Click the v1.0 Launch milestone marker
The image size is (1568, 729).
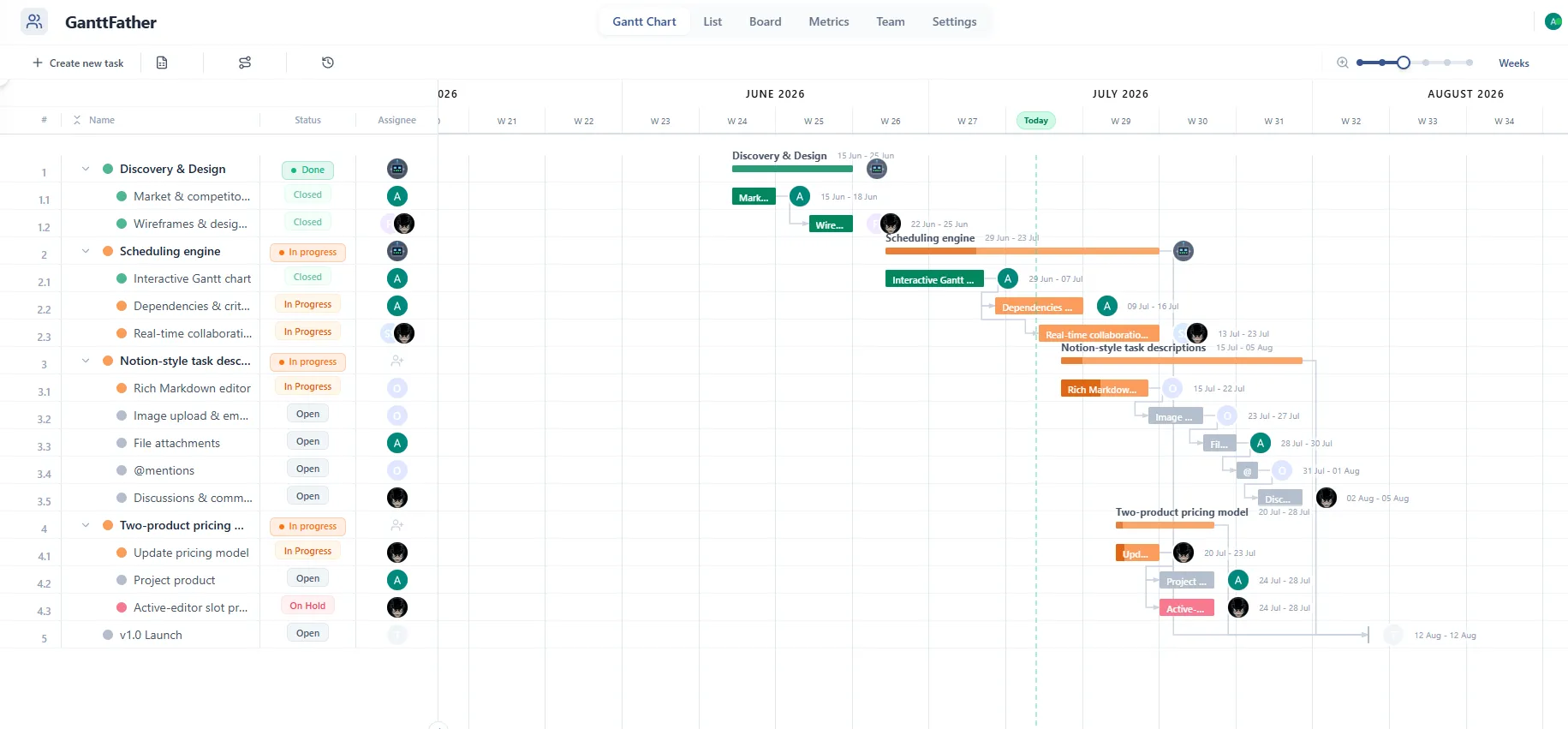pyautogui.click(x=1368, y=635)
